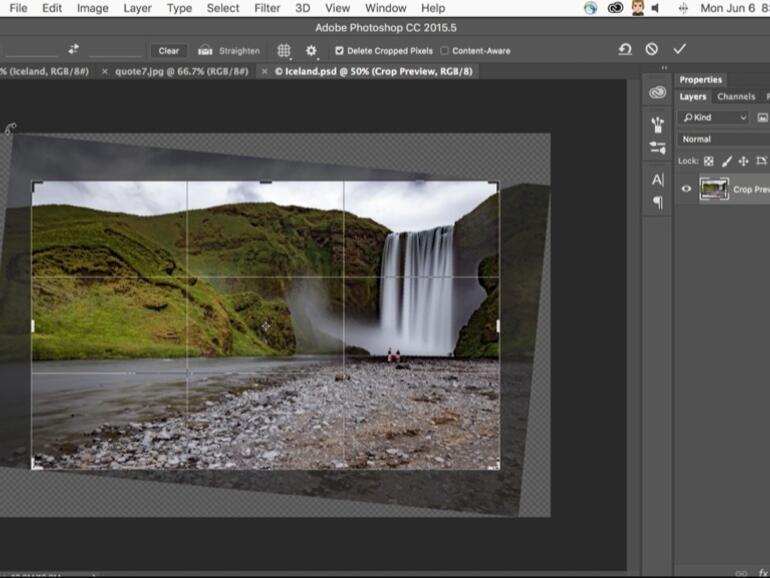Open Adjustments sliders panel icon
Image resolution: width=770 pixels, height=578 pixels.
[657, 147]
